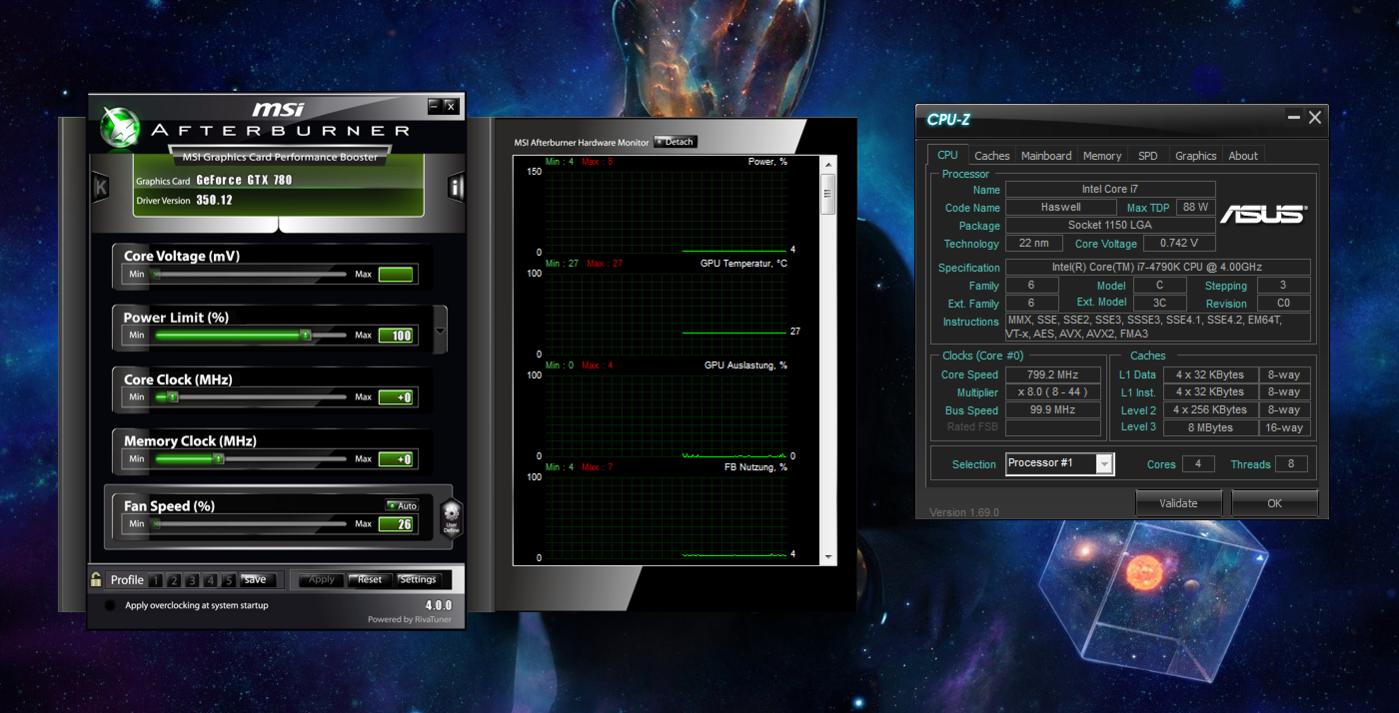Toggle Apply overclocking at system startup
Viewport: 1399px width, 713px height.
coord(110,605)
